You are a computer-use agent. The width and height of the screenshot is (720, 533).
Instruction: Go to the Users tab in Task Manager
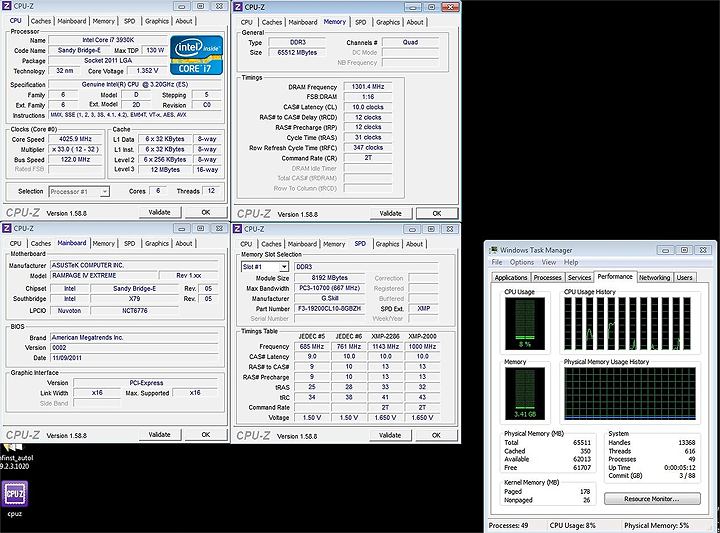684,277
